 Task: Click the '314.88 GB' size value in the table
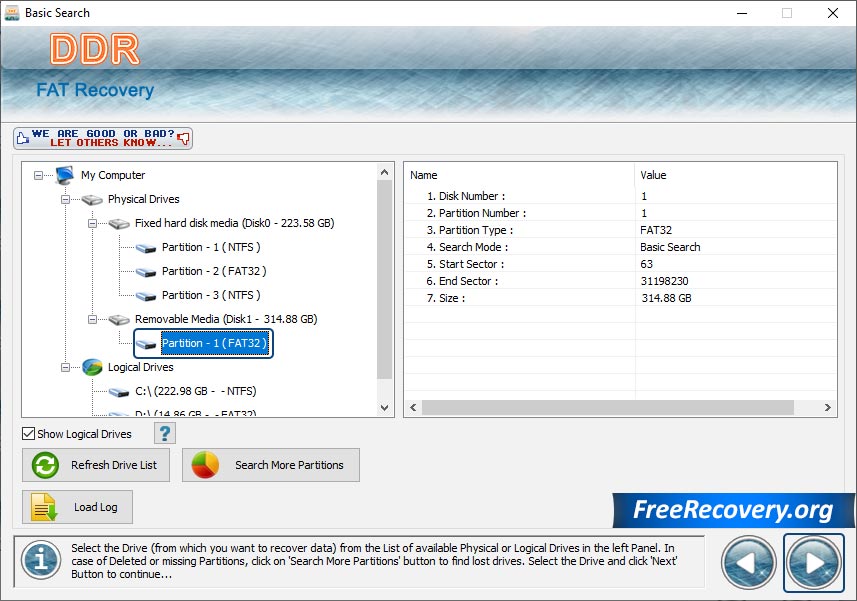[x=666, y=298]
